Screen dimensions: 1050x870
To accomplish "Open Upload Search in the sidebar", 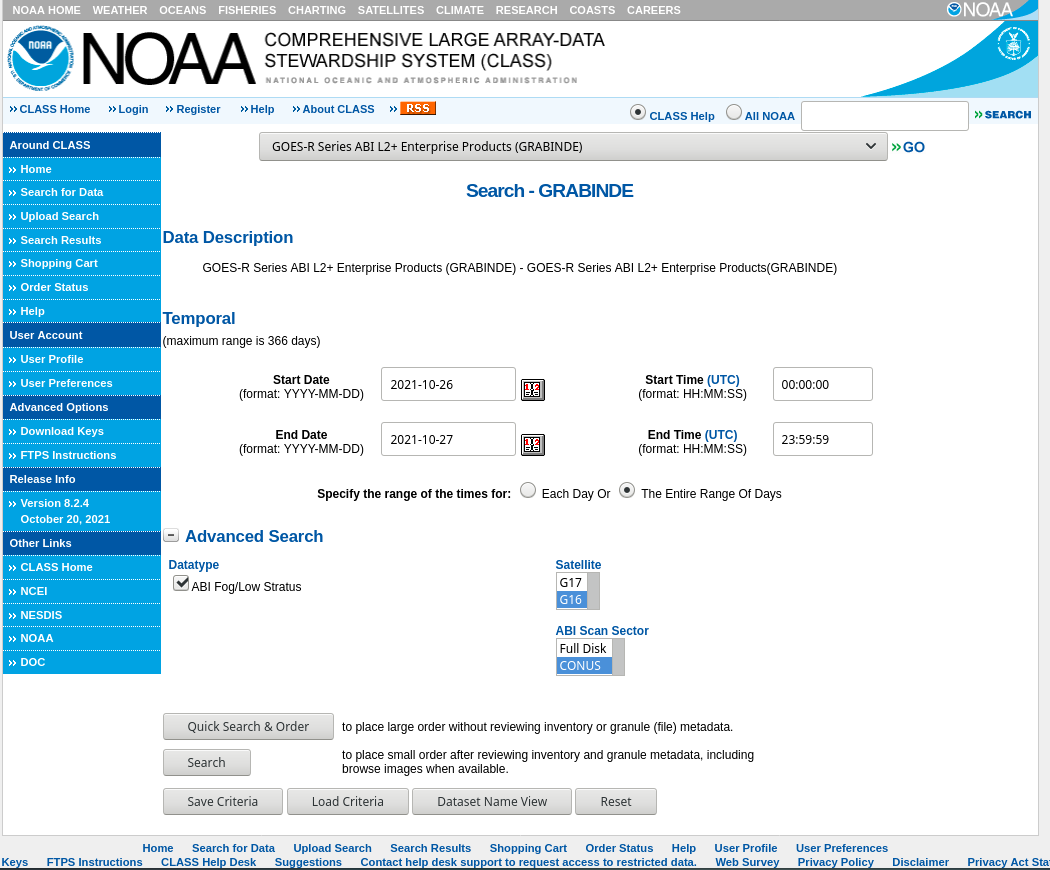I will [x=60, y=216].
